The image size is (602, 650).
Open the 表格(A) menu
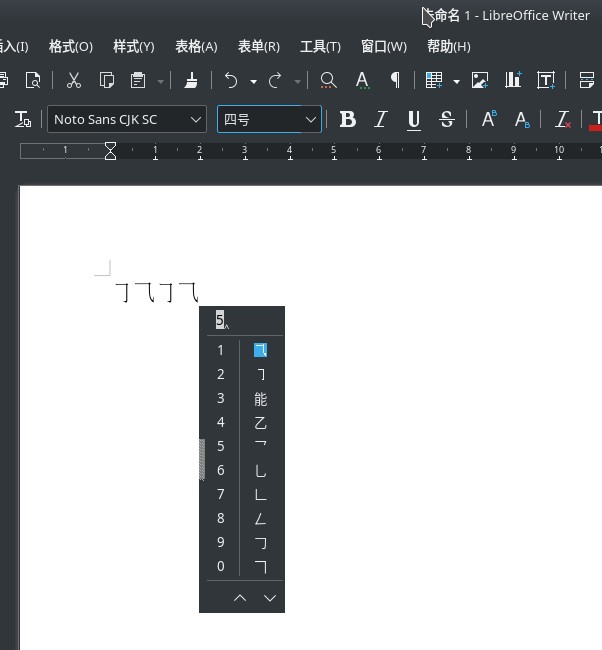click(x=196, y=46)
